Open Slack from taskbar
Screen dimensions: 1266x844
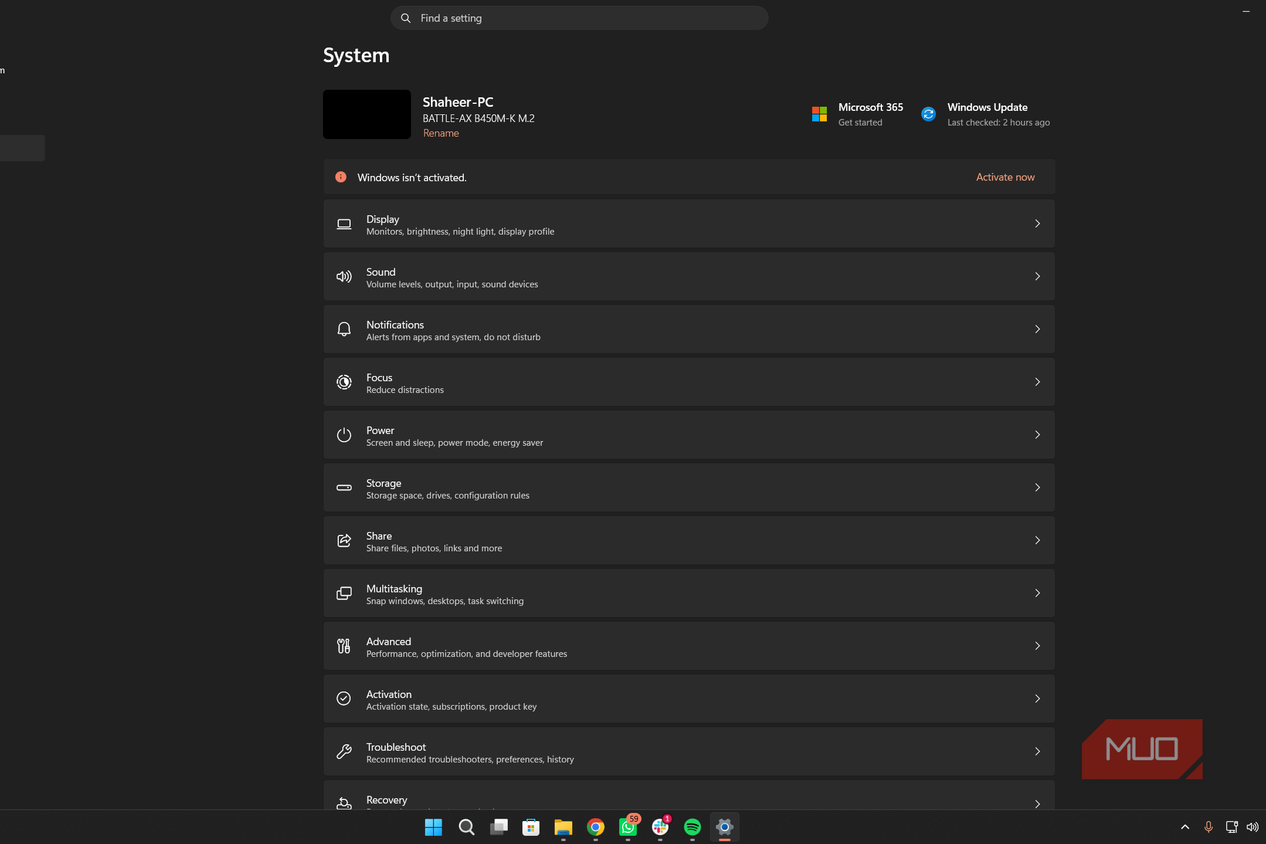(660, 827)
